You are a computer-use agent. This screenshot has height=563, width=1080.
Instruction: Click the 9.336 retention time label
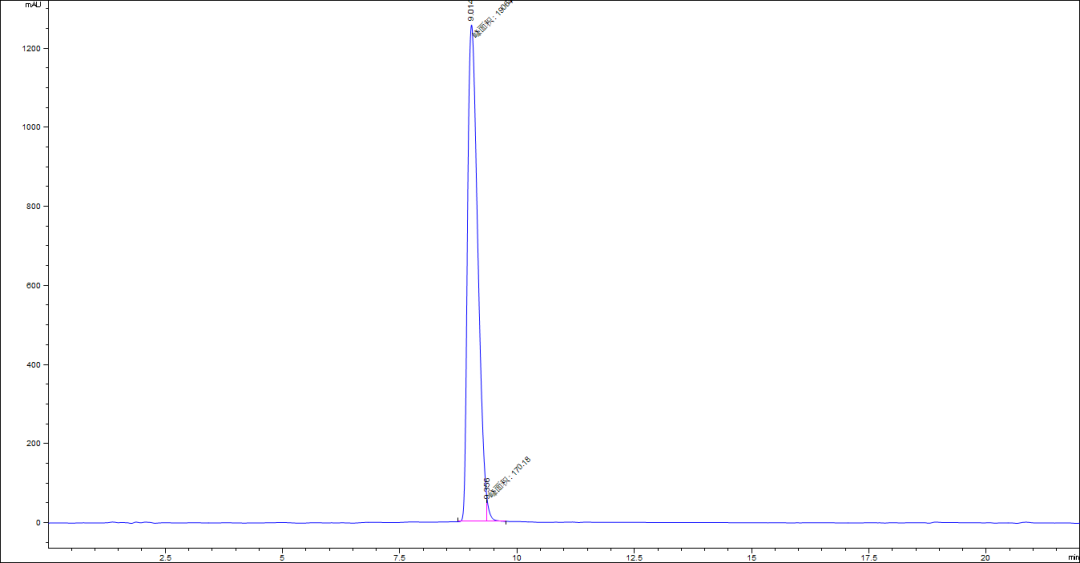pos(487,488)
